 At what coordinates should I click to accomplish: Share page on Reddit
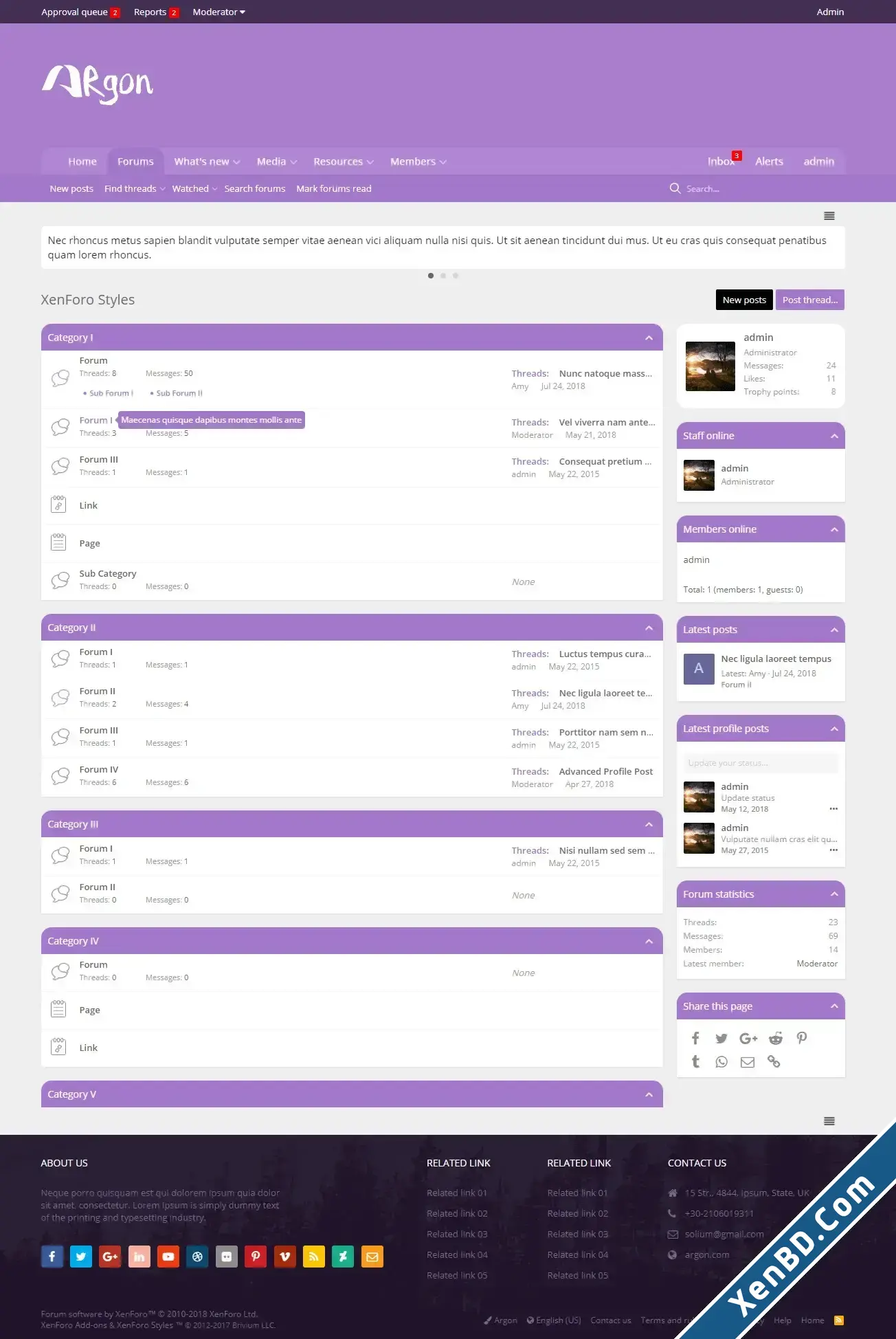(x=776, y=1038)
